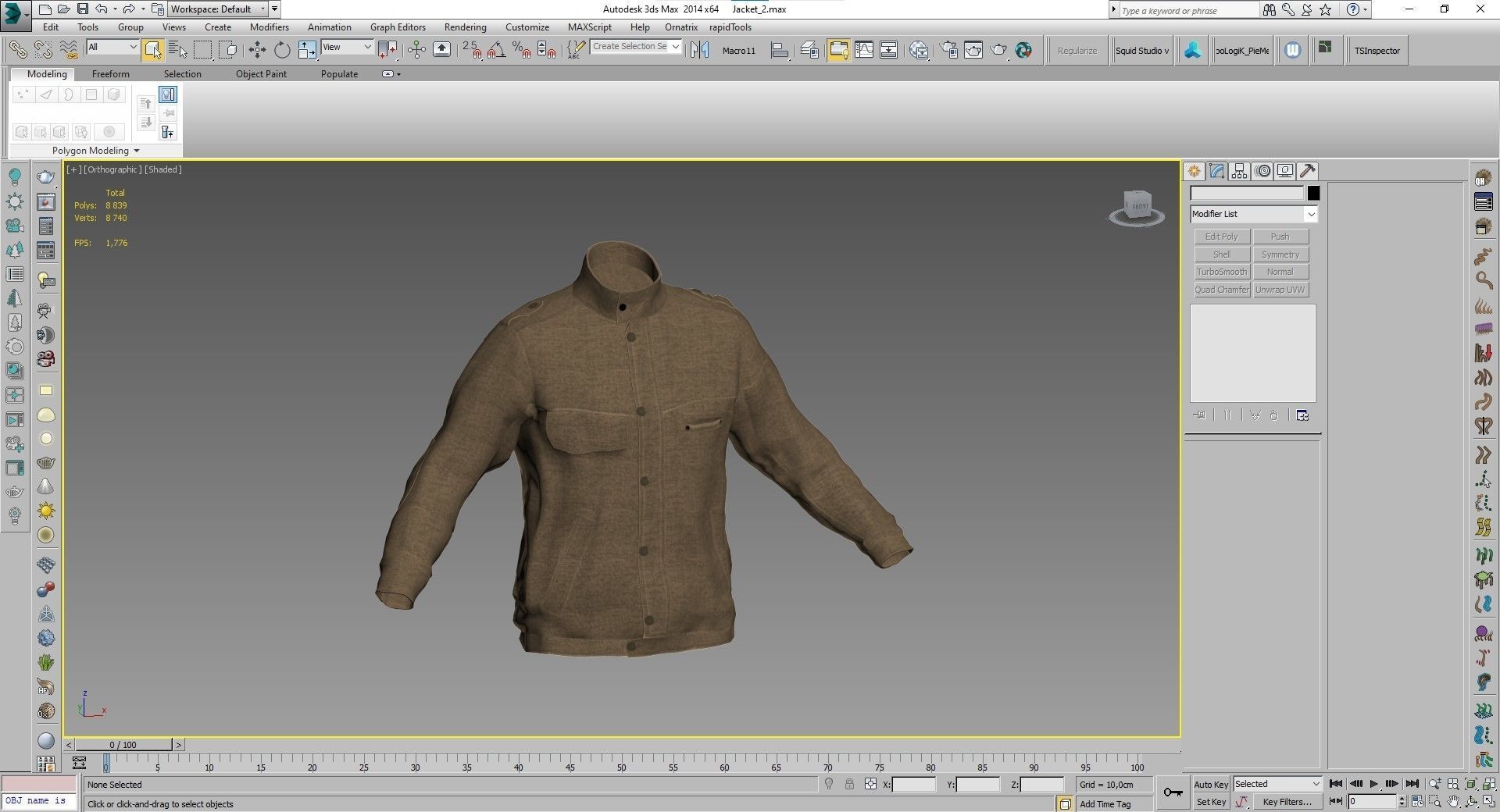Click Link selection tool

18,50
